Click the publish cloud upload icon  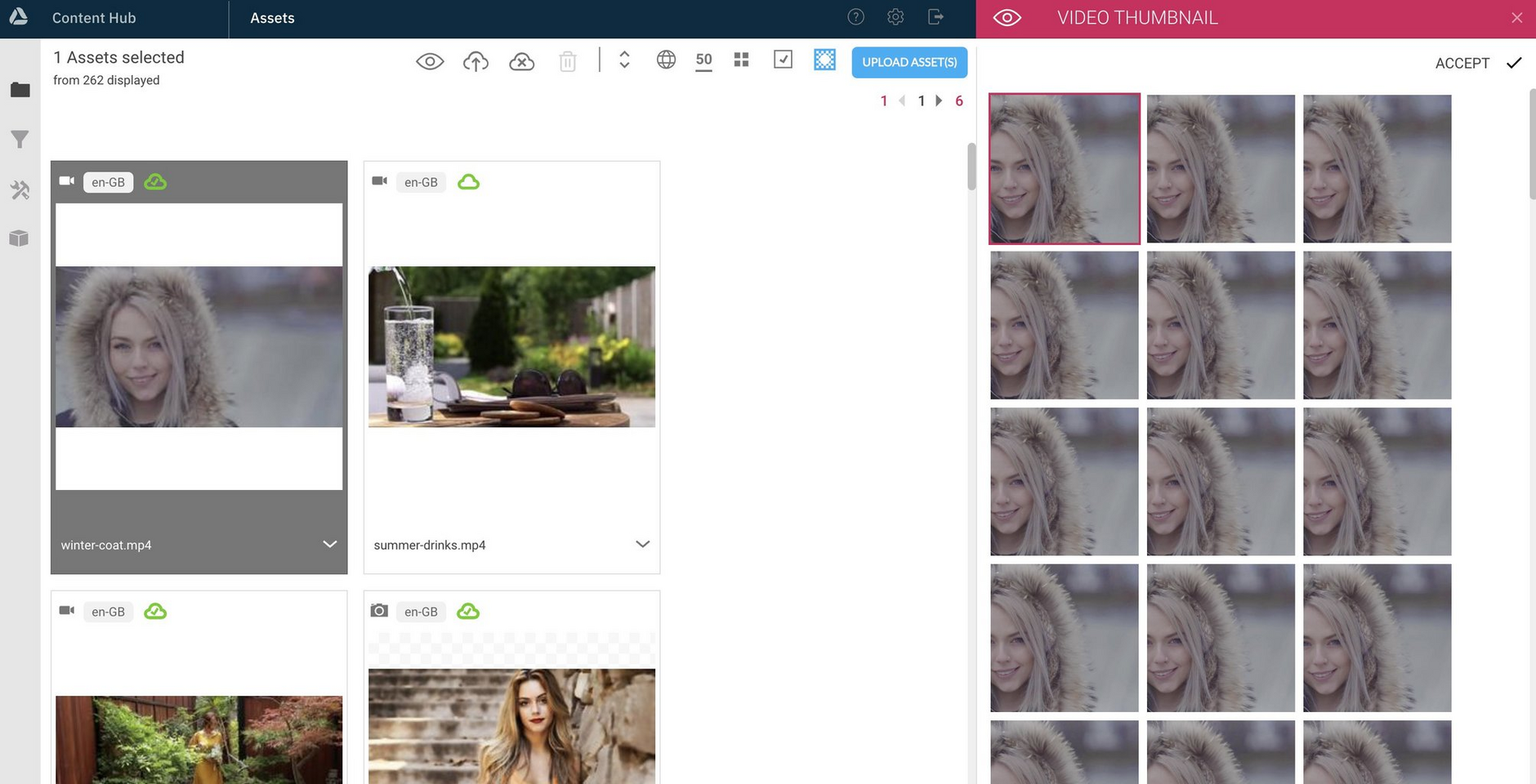(x=476, y=61)
